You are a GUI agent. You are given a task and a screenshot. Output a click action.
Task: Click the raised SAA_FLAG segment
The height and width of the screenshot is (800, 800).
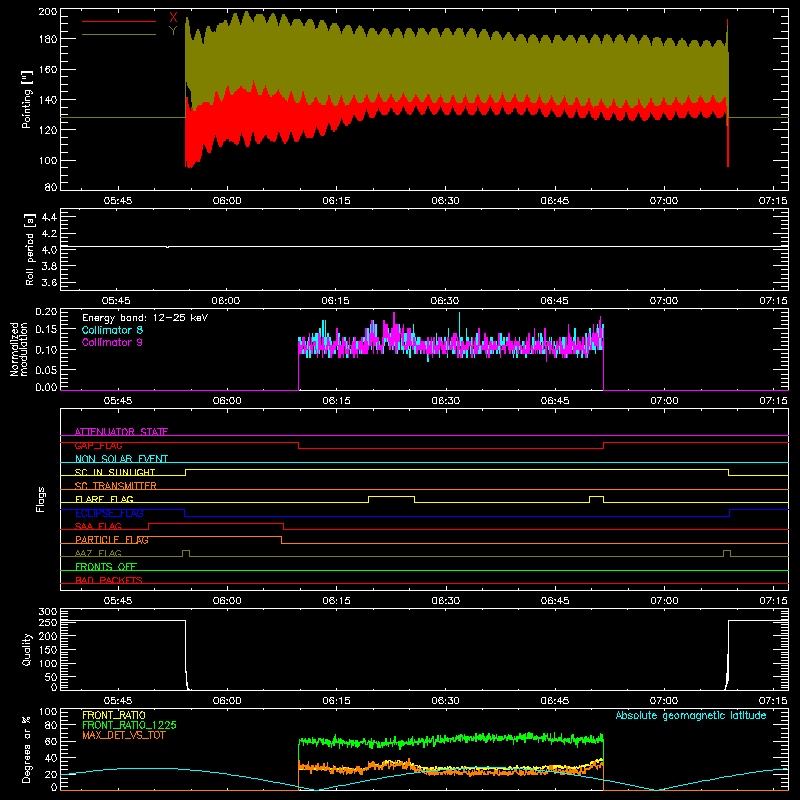point(216,523)
